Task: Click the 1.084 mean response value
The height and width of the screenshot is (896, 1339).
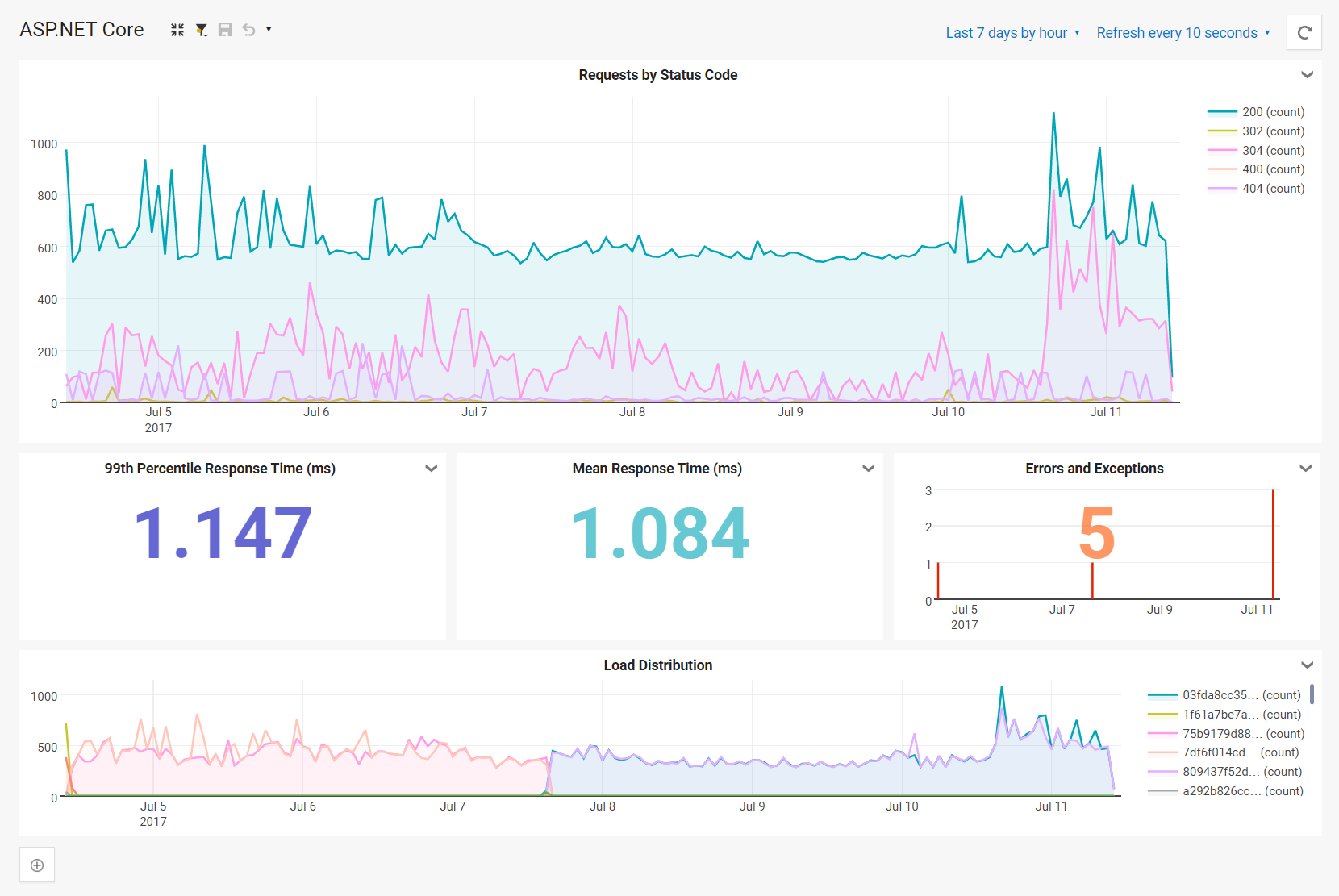Action: coord(661,533)
